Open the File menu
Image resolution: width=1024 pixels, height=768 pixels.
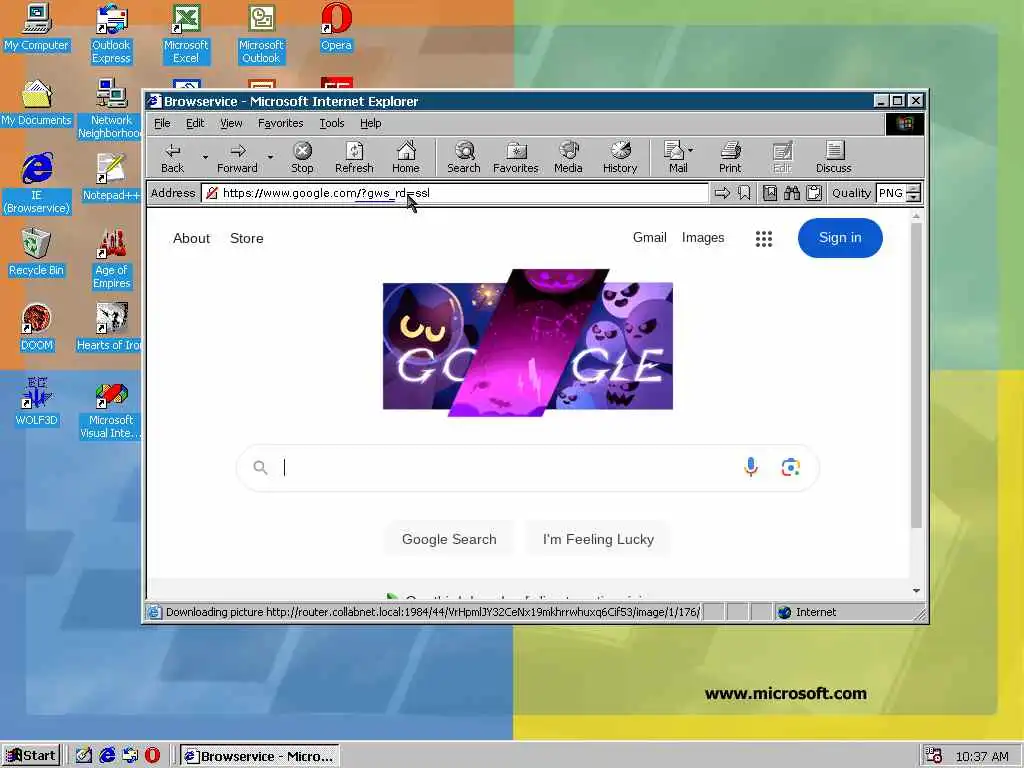(162, 123)
